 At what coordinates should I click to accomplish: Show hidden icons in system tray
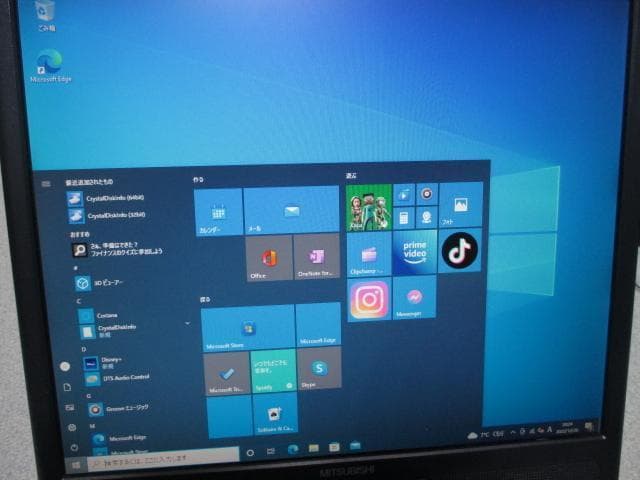click(513, 432)
